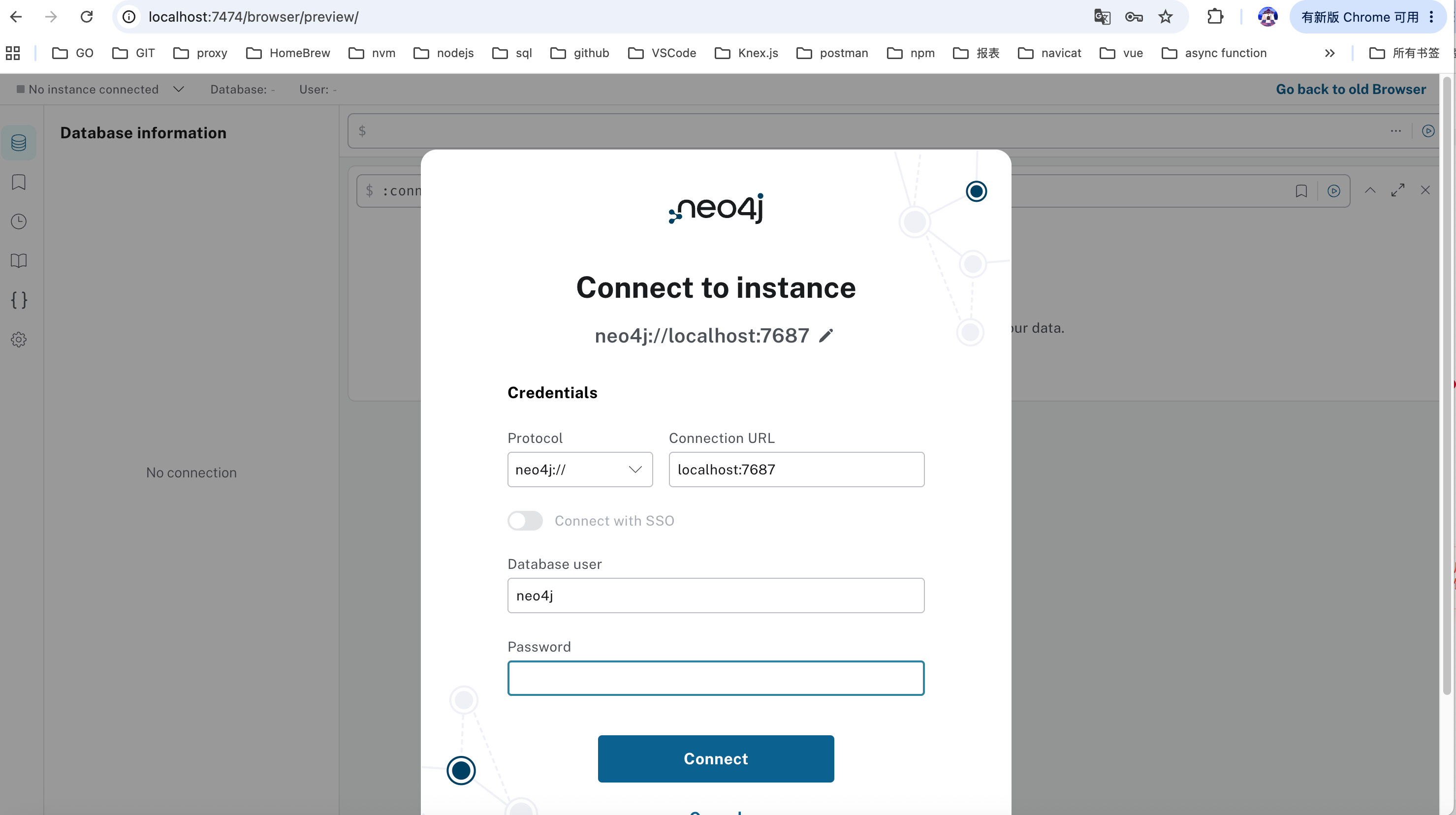Screen dimensions: 1456x815
Task: Open the proxy bookmarks folder
Action: (200, 53)
